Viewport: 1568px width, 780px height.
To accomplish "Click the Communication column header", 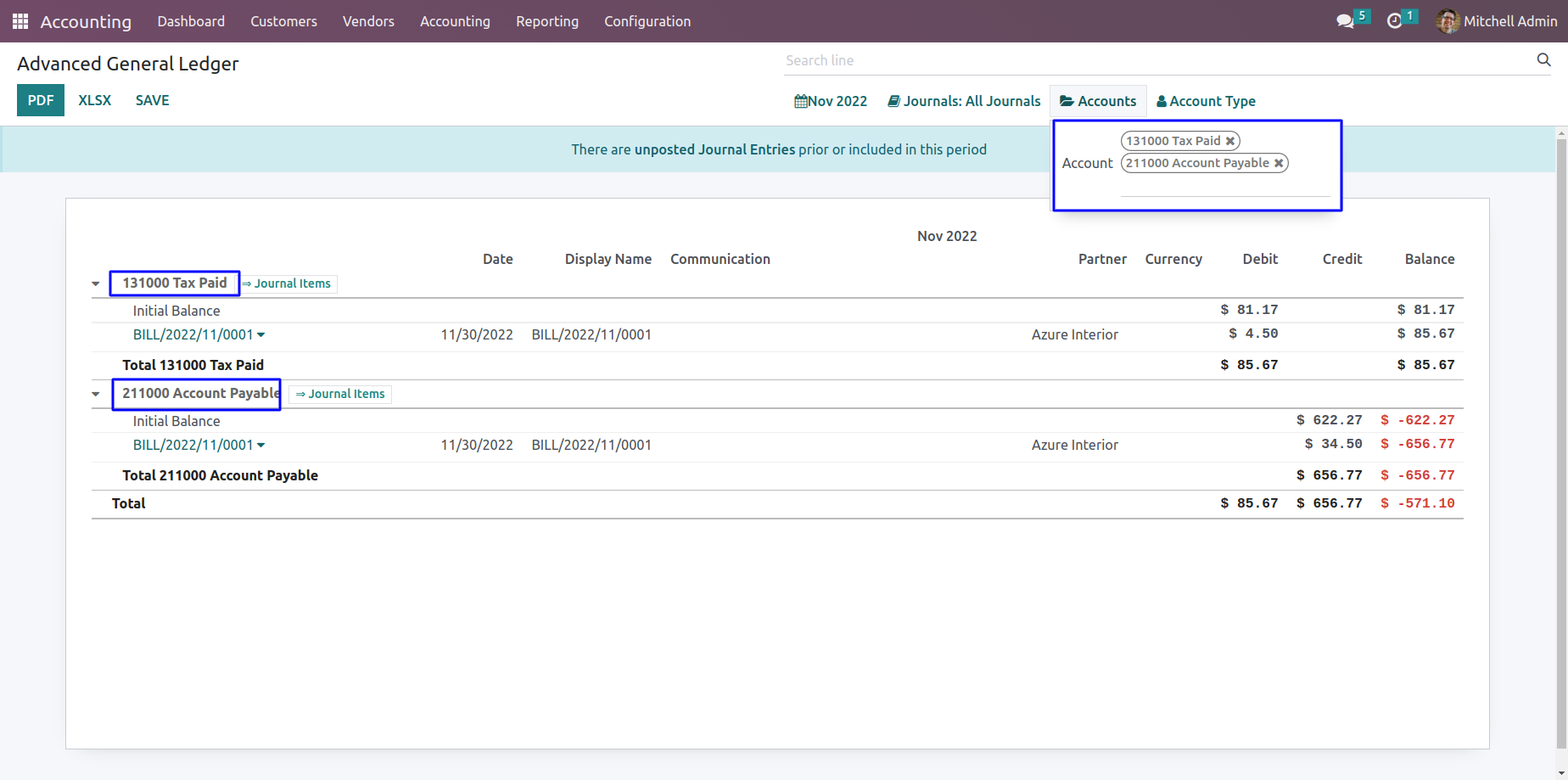I will pos(720,259).
